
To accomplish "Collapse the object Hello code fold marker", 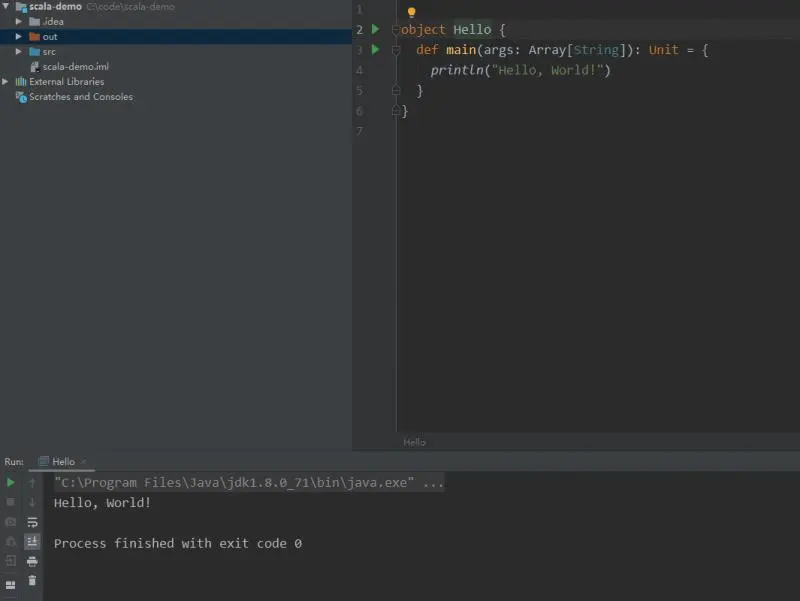I will pos(395,30).
